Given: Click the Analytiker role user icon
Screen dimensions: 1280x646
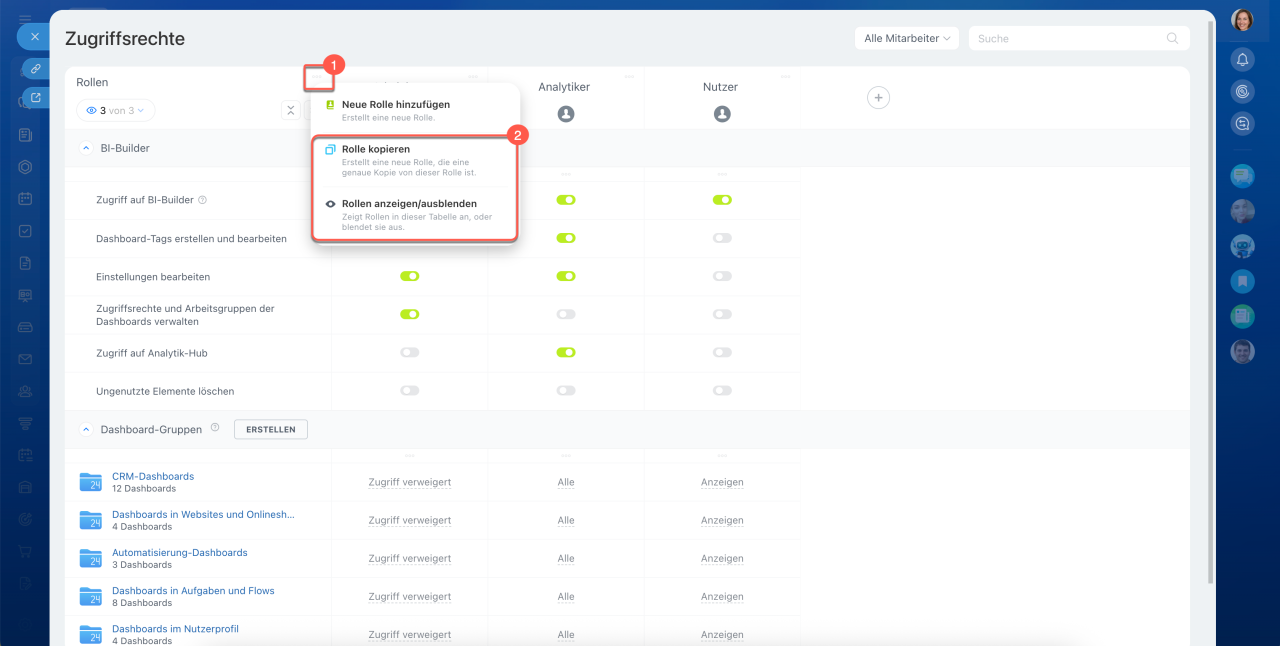Looking at the screenshot, I should [x=566, y=114].
